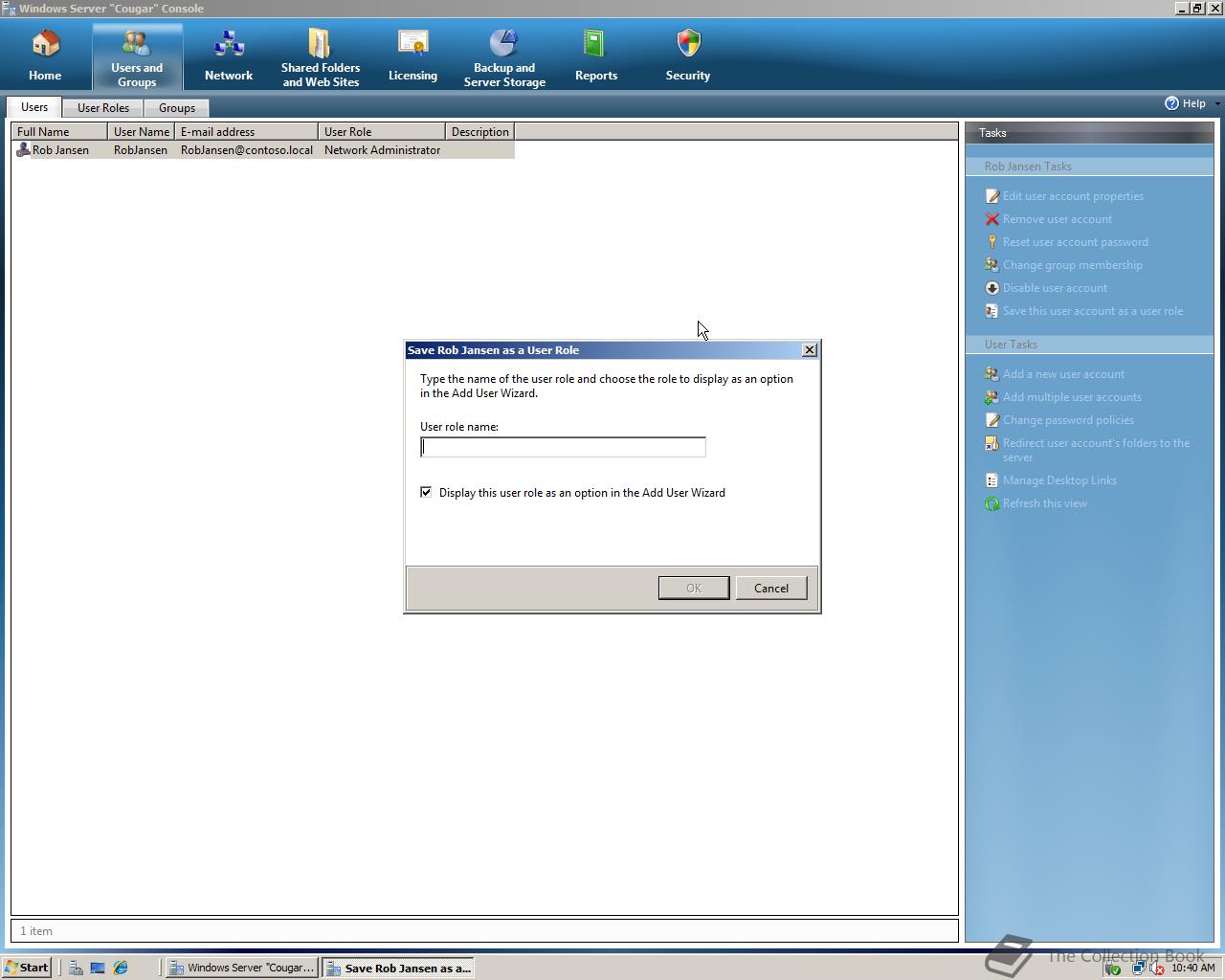Switch to the Users tab
This screenshot has width=1225, height=980.
click(34, 107)
